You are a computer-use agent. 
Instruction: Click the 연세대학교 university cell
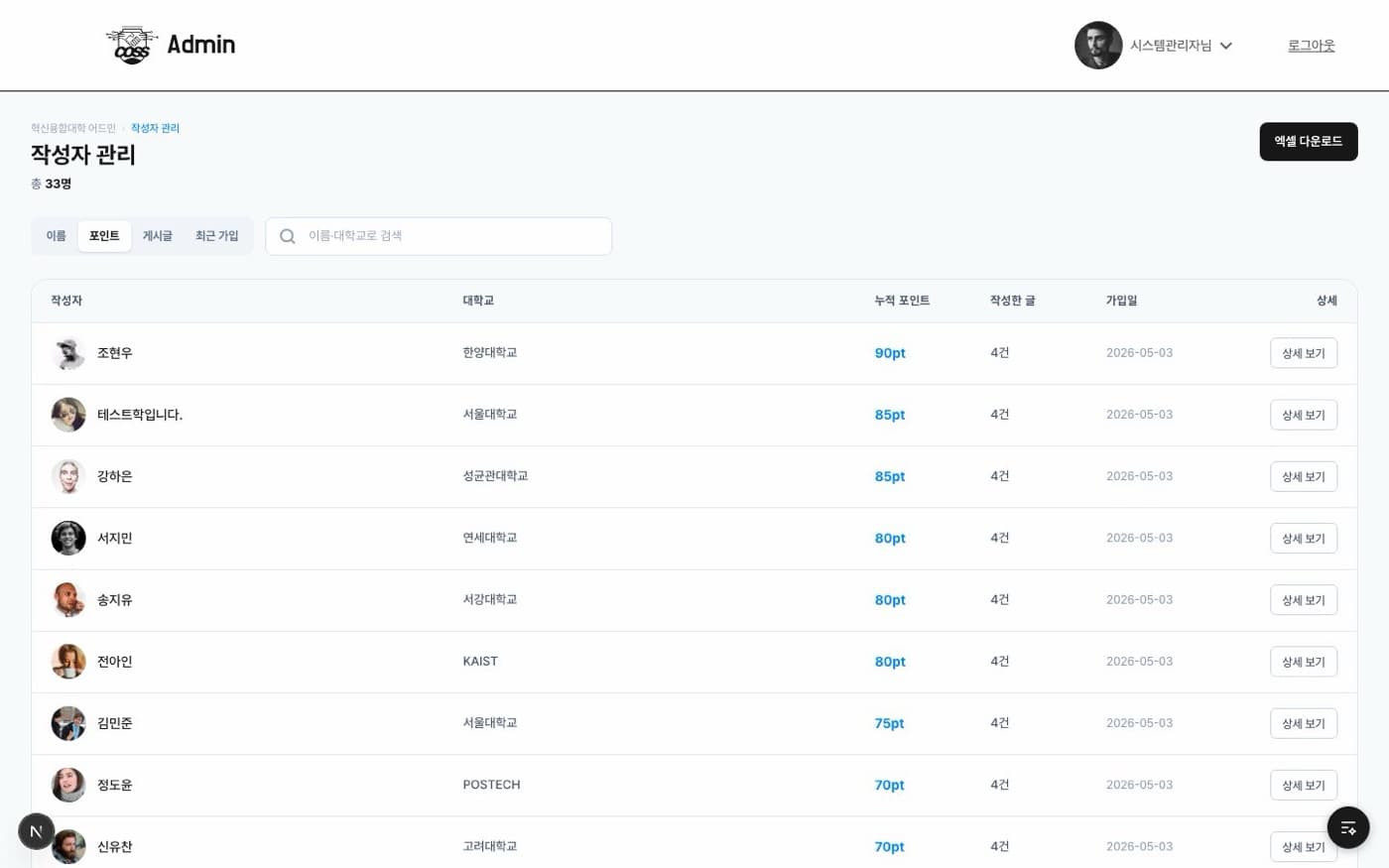[490, 538]
